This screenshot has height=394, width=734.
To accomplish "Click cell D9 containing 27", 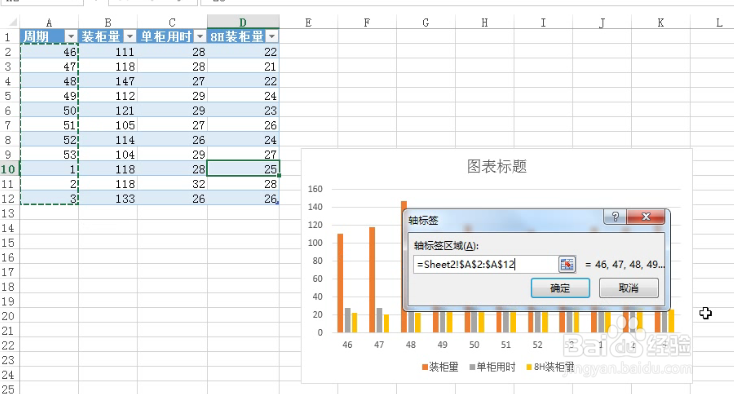I will [x=243, y=154].
